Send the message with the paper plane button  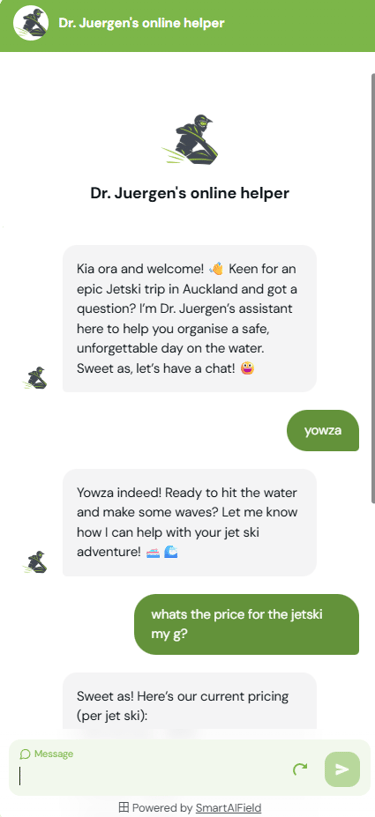[342, 769]
